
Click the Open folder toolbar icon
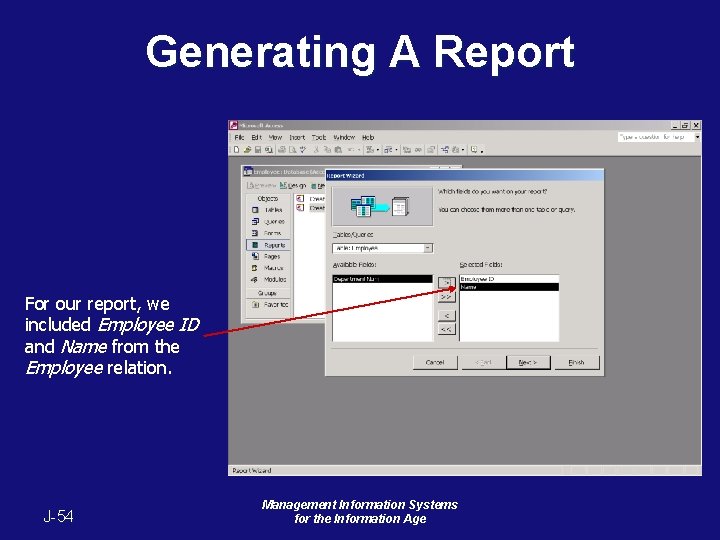click(248, 150)
